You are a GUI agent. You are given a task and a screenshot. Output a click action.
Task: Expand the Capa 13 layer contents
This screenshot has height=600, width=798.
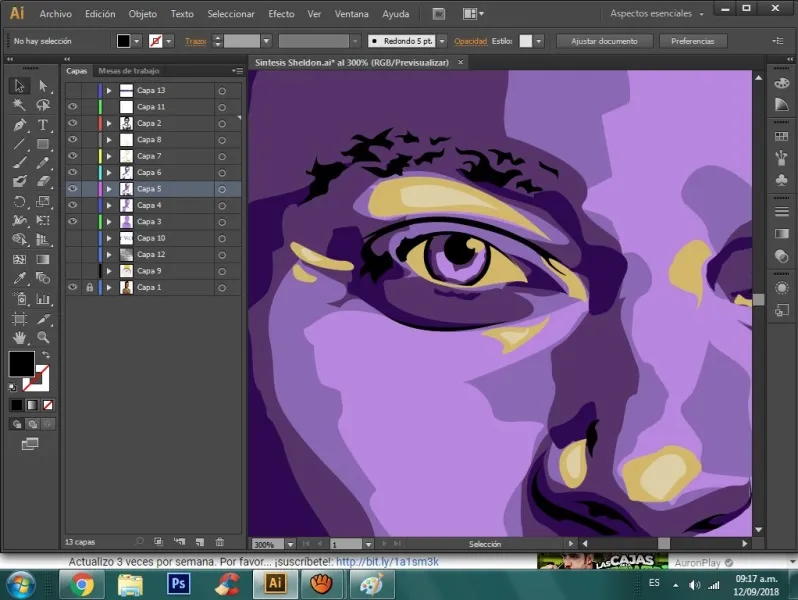[x=109, y=90]
